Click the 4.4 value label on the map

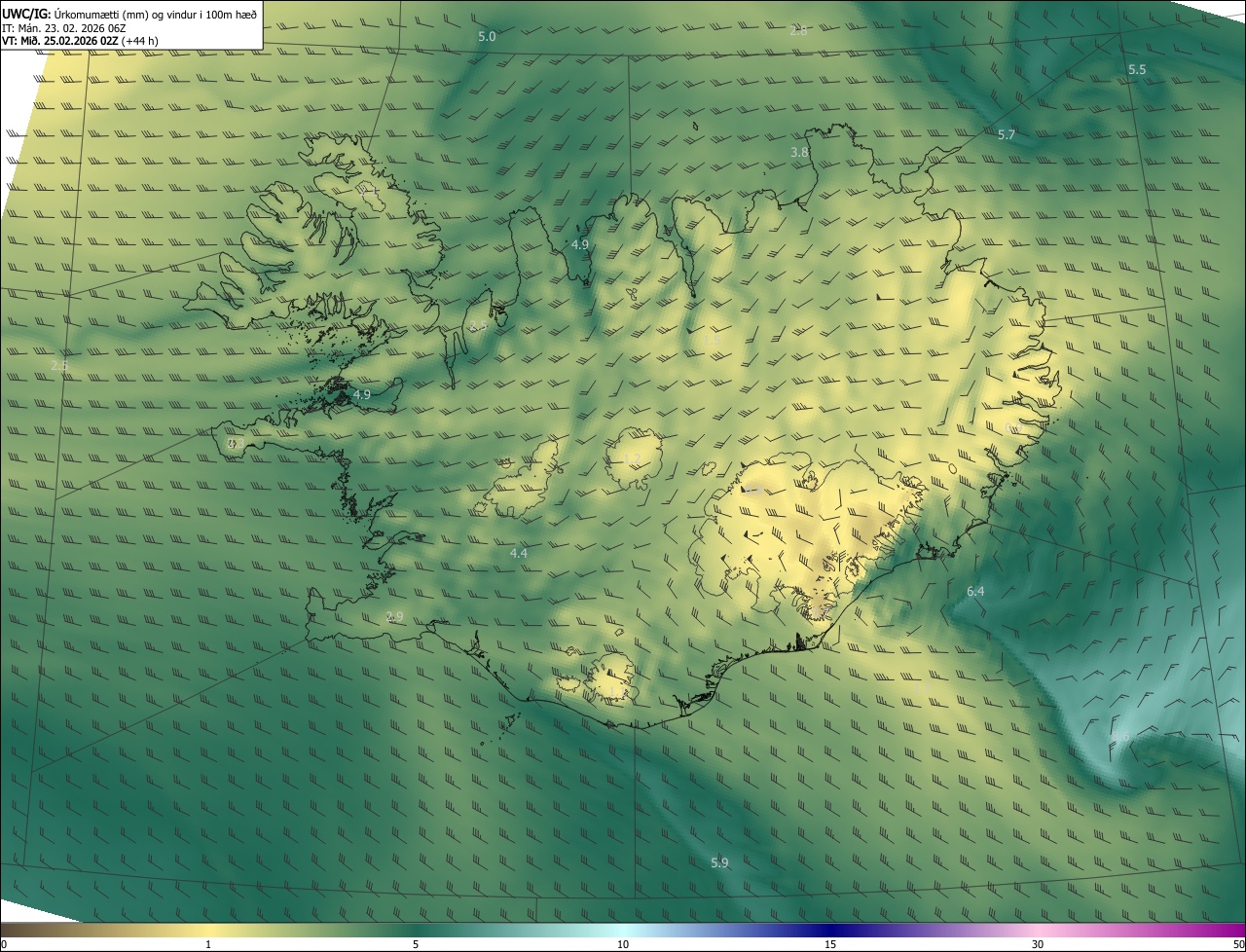pyautogui.click(x=519, y=553)
